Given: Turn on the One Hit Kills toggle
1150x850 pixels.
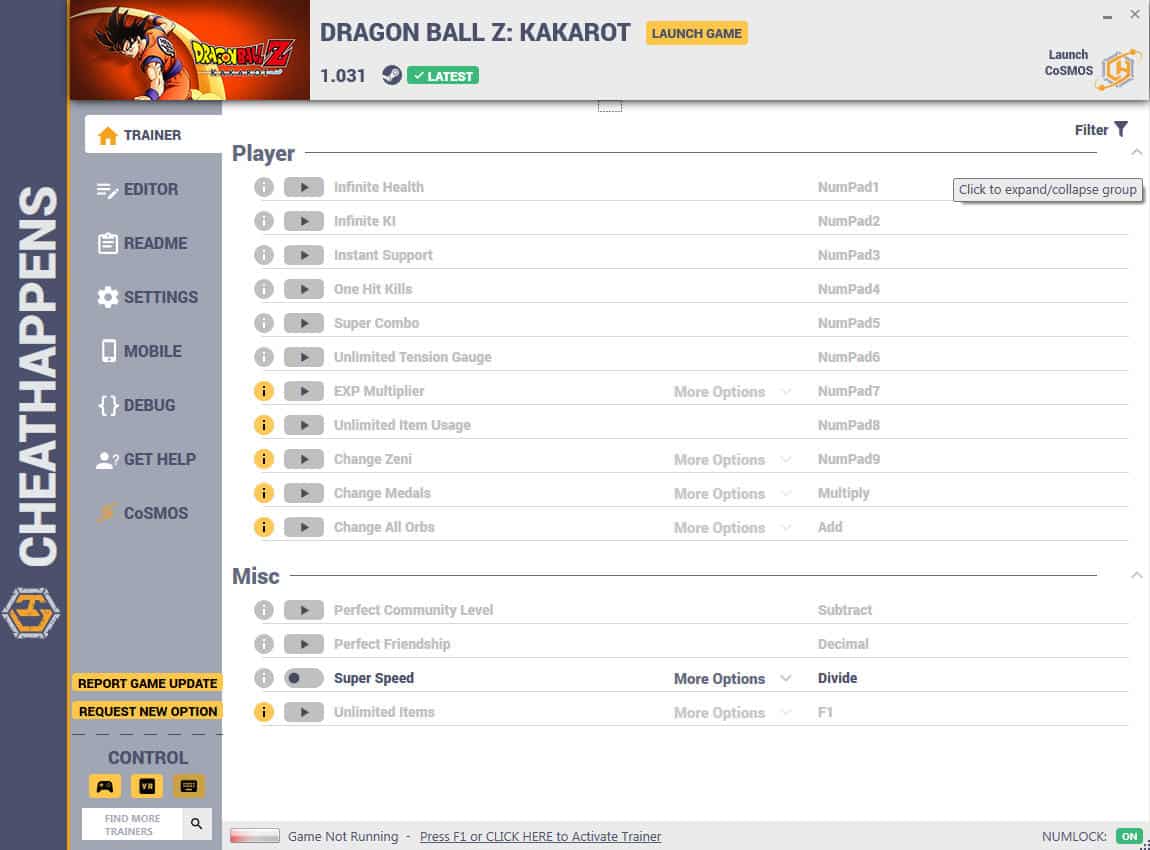Looking at the screenshot, I should pyautogui.click(x=304, y=289).
